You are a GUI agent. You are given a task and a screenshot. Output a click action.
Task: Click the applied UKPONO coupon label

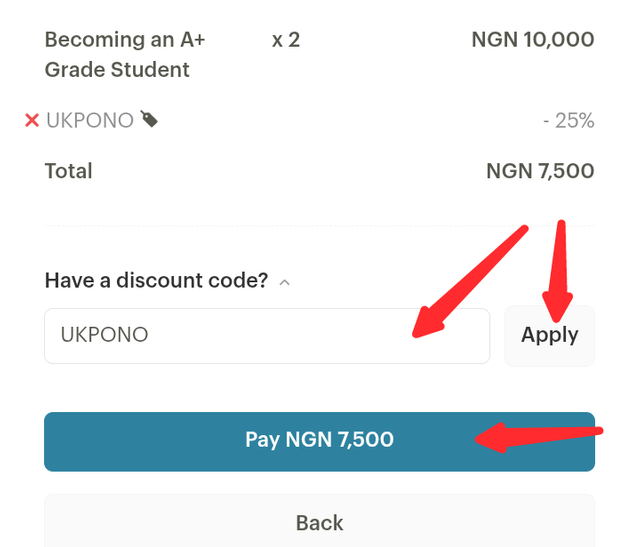point(90,120)
